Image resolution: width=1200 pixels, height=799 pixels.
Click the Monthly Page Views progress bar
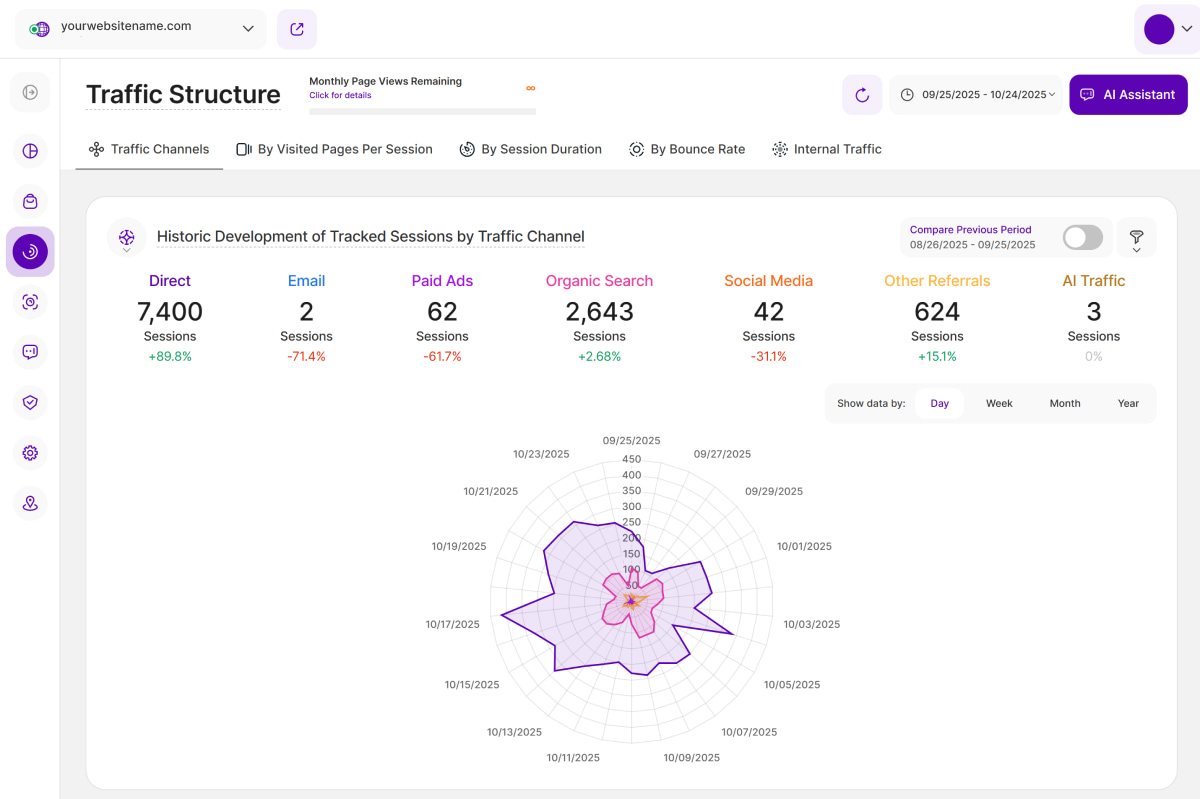point(422,112)
